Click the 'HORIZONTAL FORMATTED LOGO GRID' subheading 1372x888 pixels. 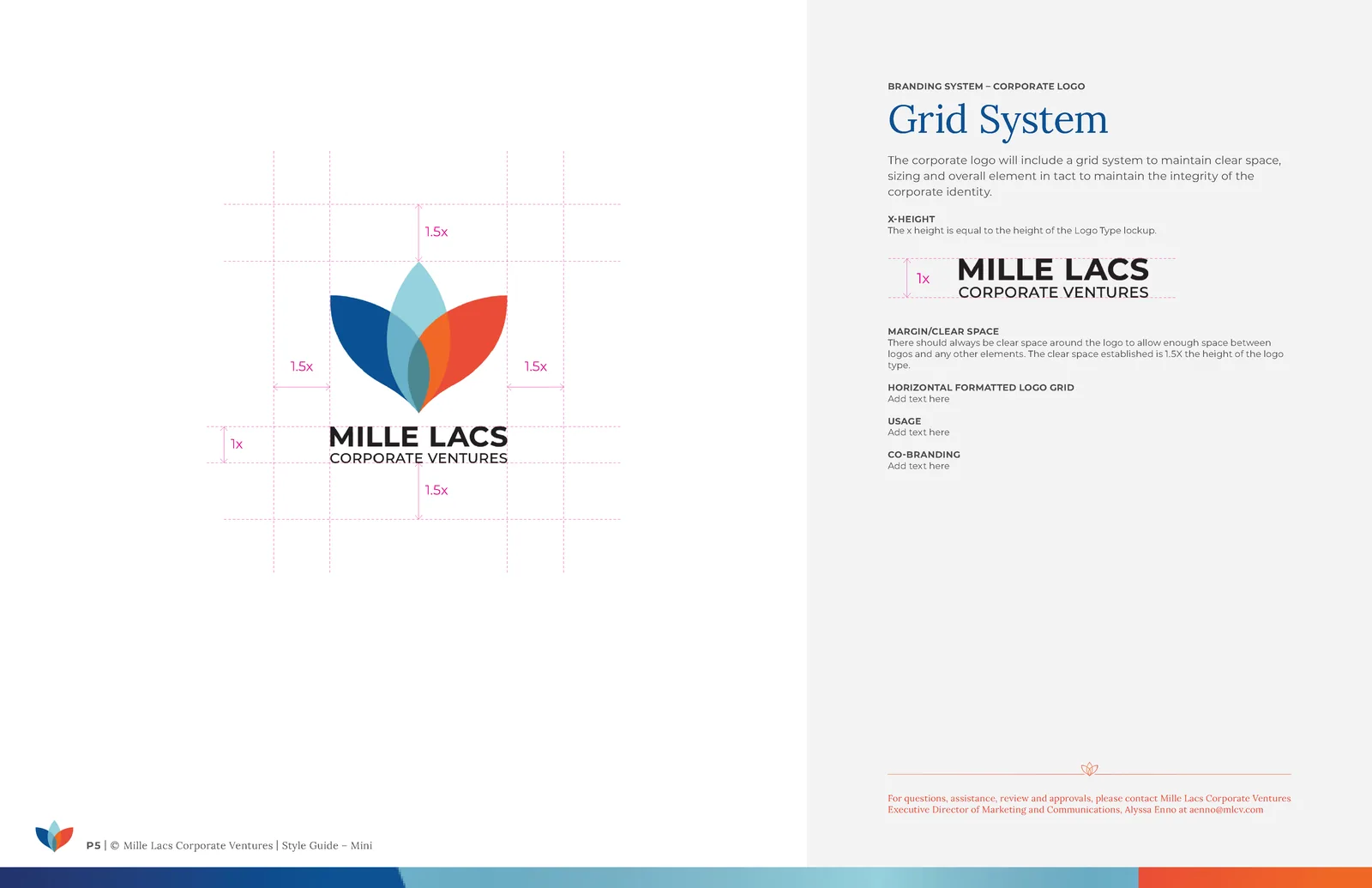pyautogui.click(x=981, y=388)
